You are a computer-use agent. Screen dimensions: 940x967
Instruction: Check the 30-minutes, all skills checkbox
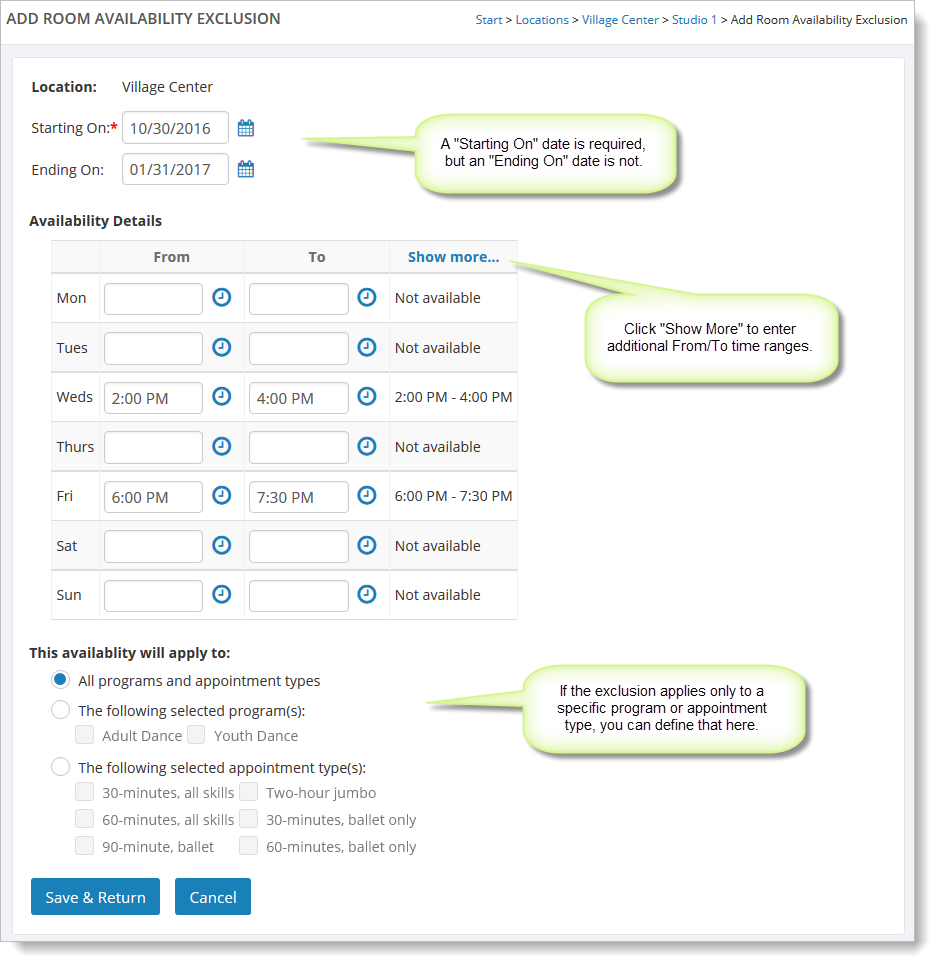point(85,792)
